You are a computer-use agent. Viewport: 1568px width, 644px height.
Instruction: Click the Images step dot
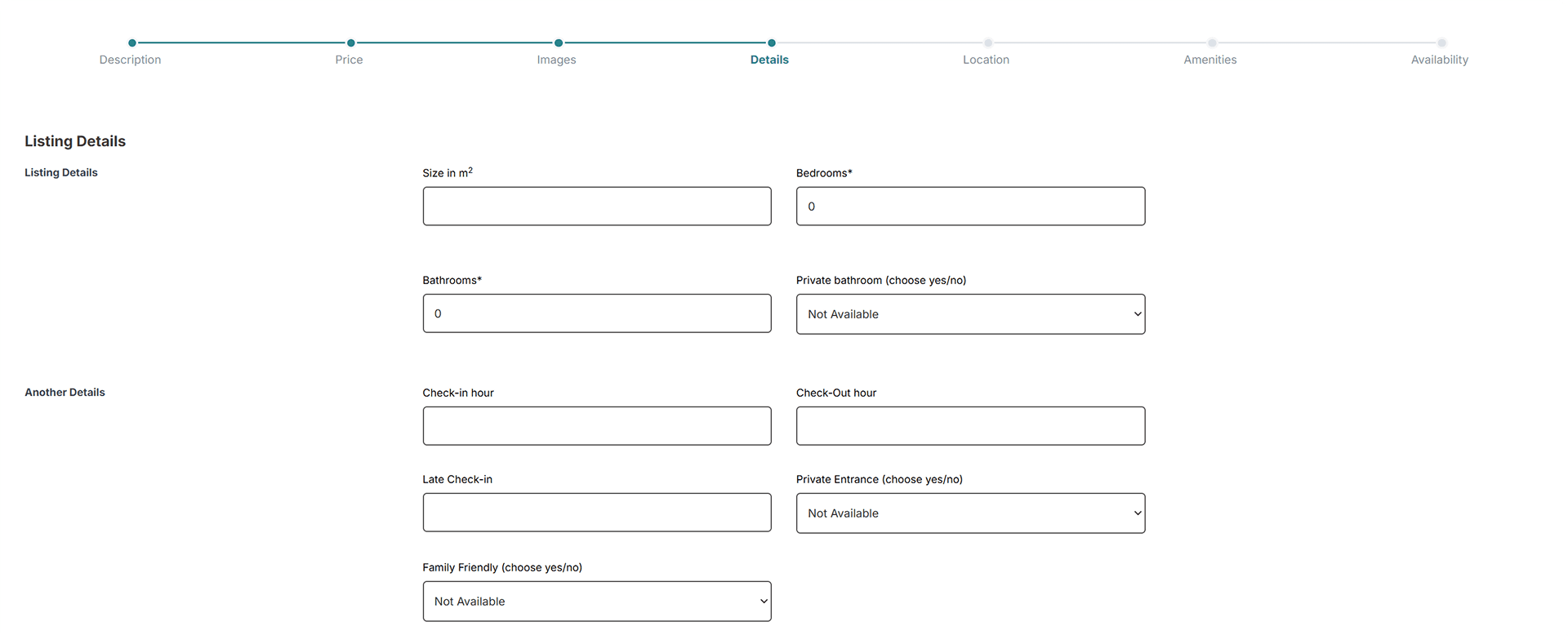(559, 42)
